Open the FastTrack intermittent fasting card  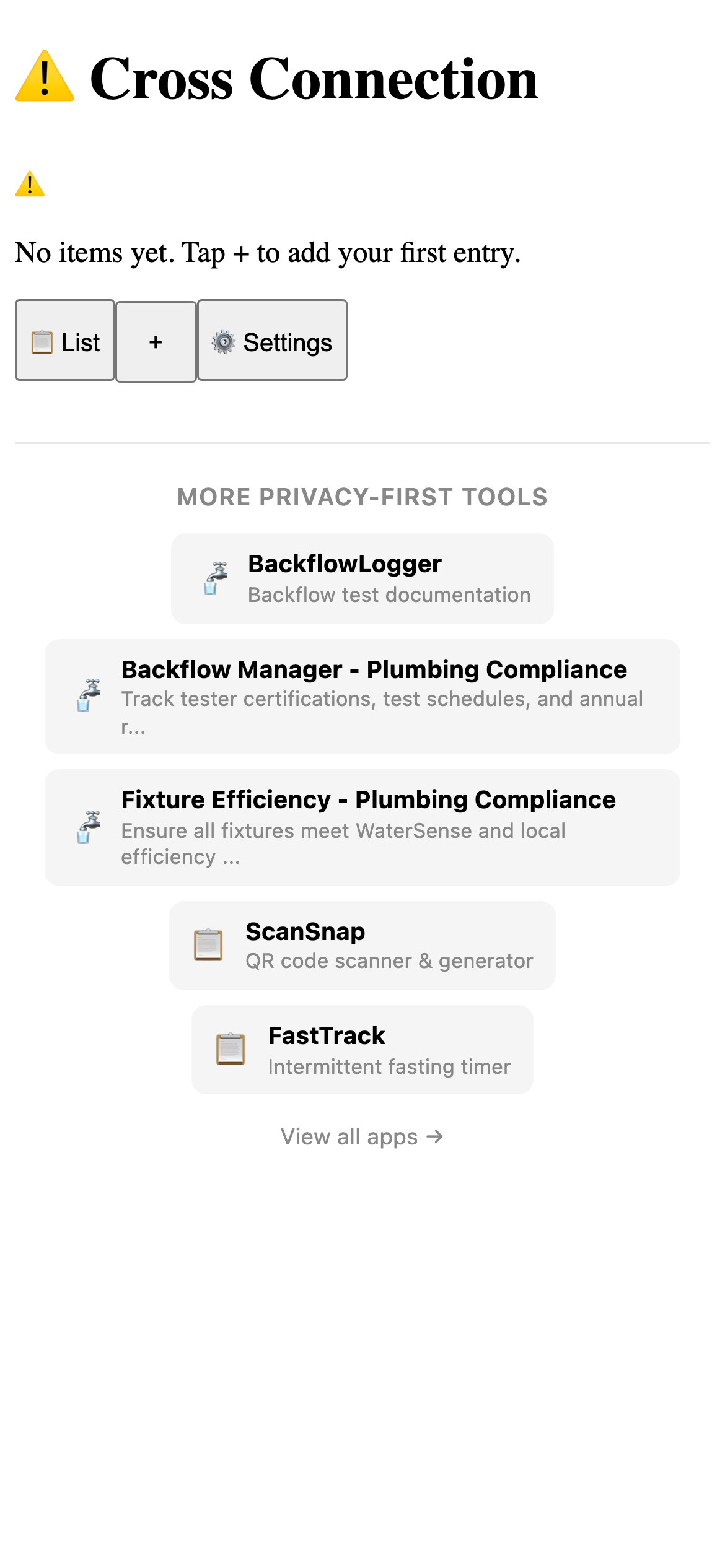[362, 1050]
